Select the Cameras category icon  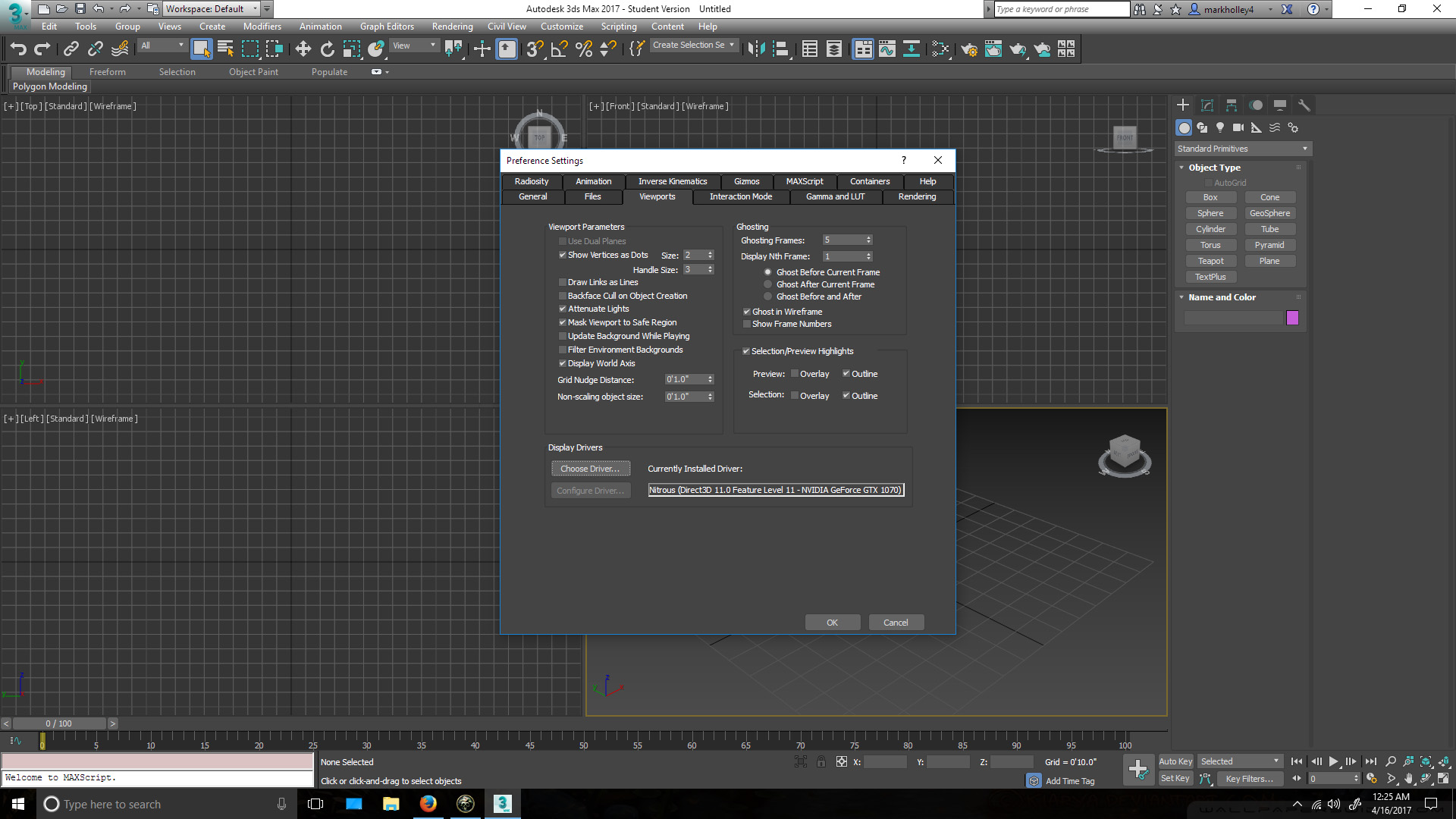(1238, 127)
